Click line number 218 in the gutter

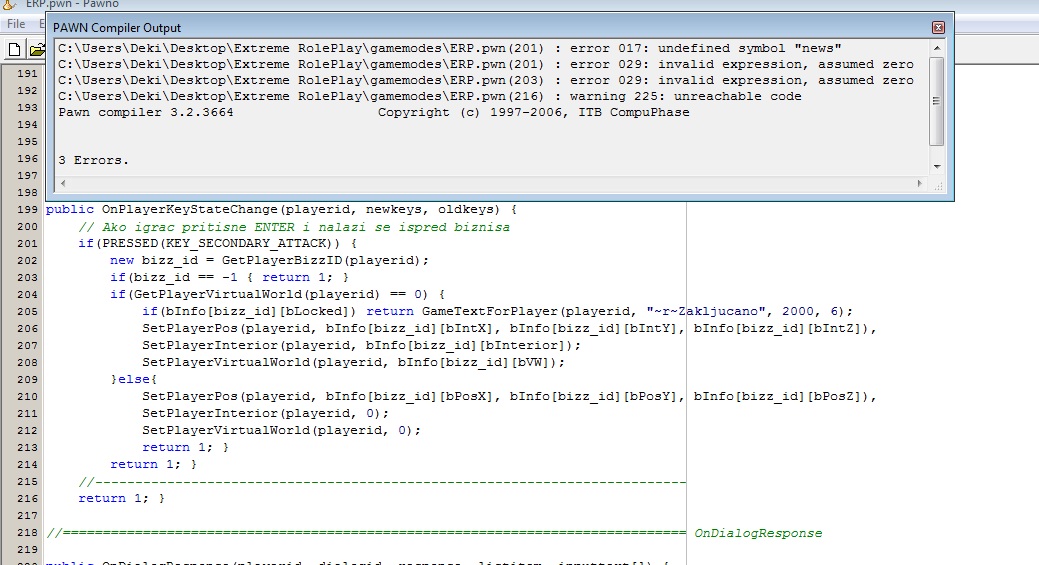[x=27, y=533]
